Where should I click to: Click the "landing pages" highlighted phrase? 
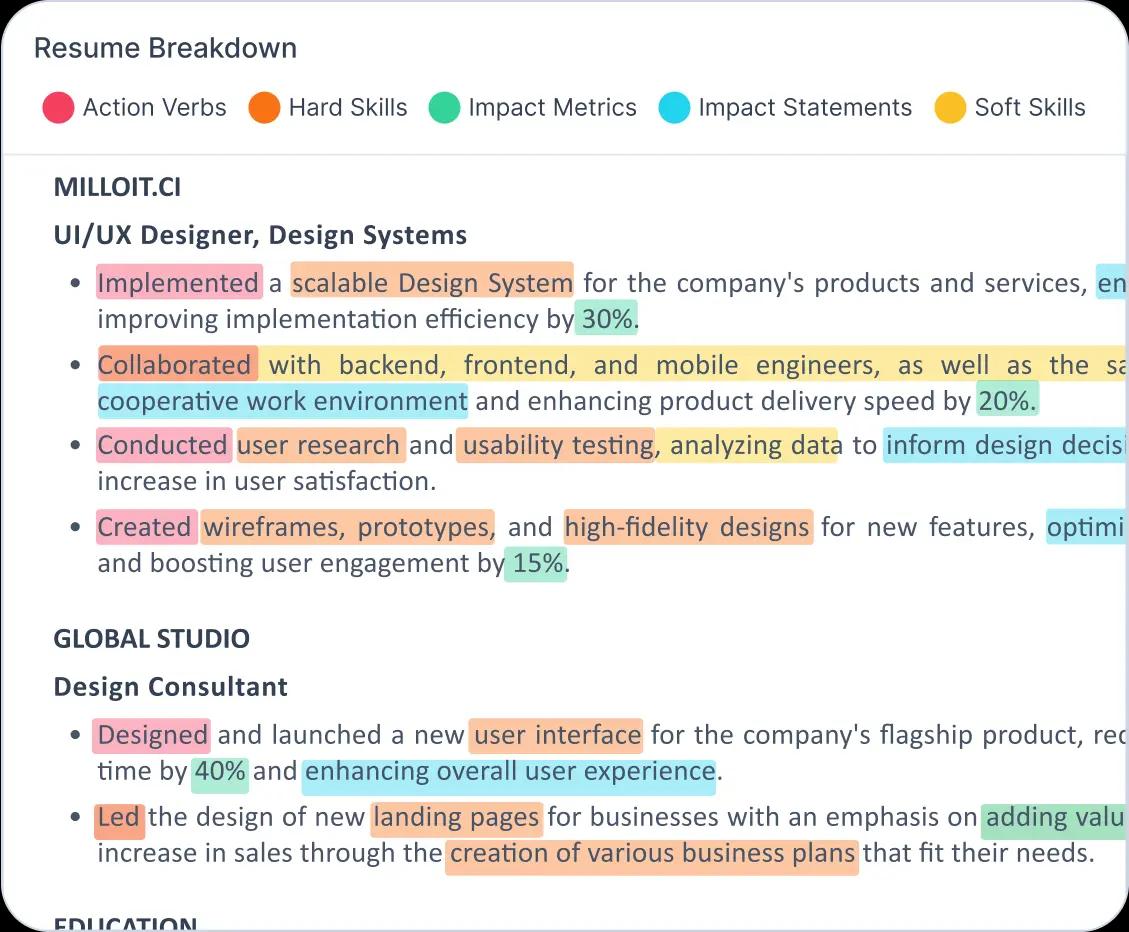click(456, 817)
